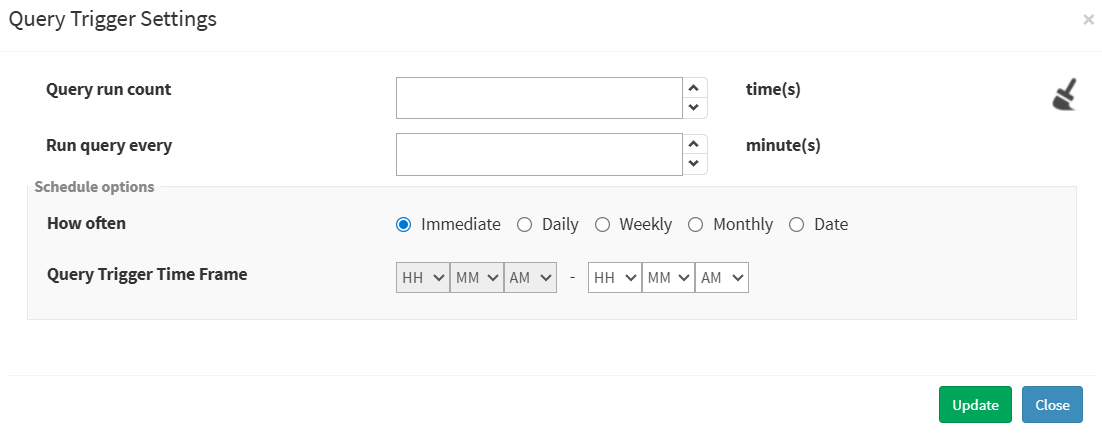Increase Query run count with up arrow
The image size is (1102, 433).
point(694,88)
